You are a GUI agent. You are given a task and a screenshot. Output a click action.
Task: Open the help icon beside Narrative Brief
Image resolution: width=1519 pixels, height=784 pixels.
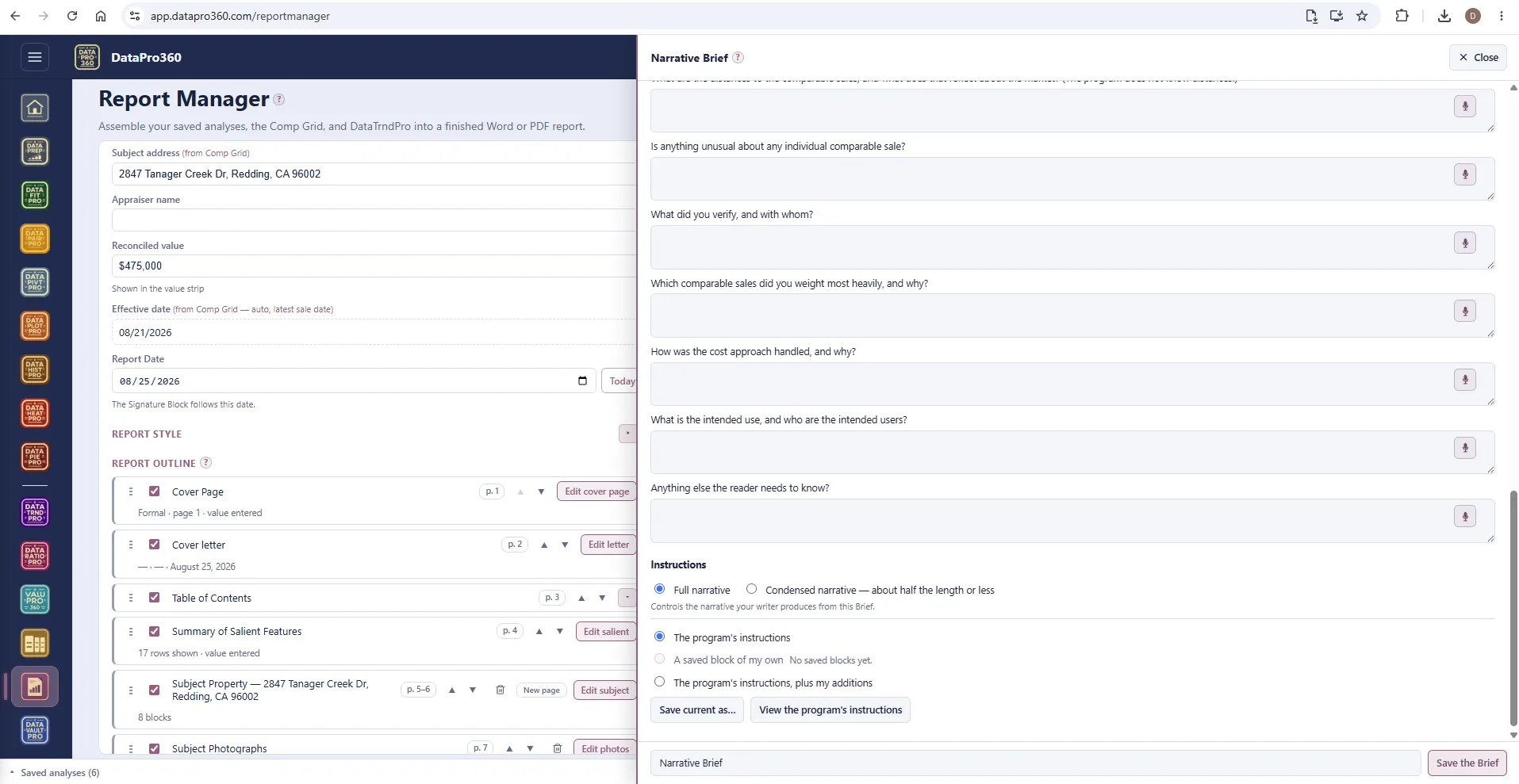tap(738, 57)
